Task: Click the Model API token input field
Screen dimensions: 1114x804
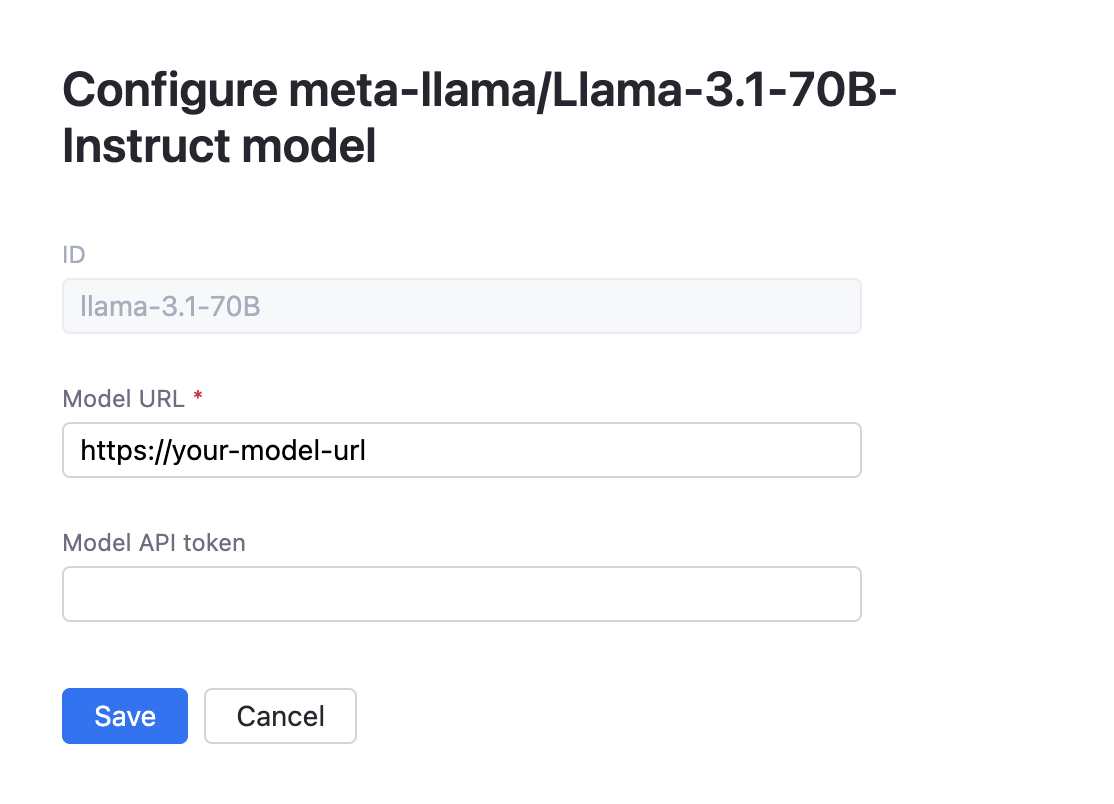Action: tap(460, 594)
